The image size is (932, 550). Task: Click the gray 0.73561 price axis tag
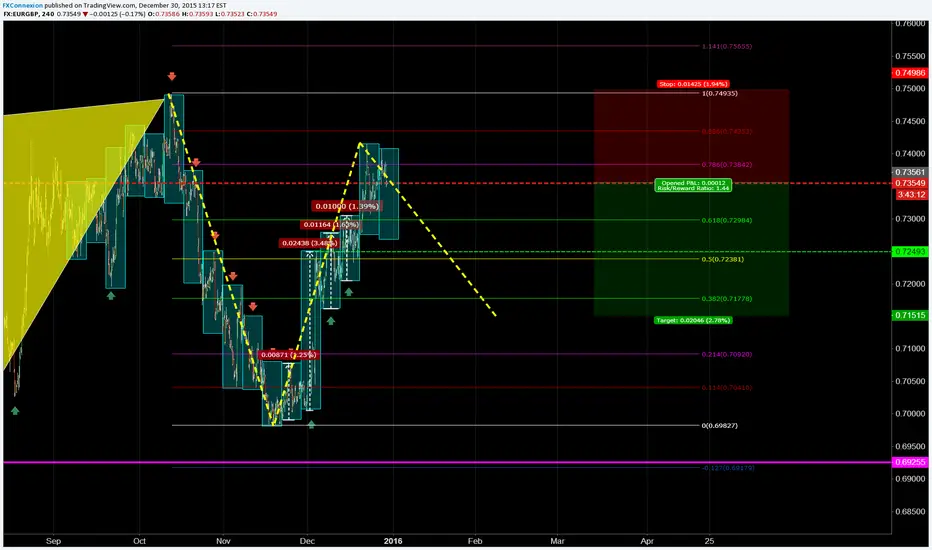point(911,172)
